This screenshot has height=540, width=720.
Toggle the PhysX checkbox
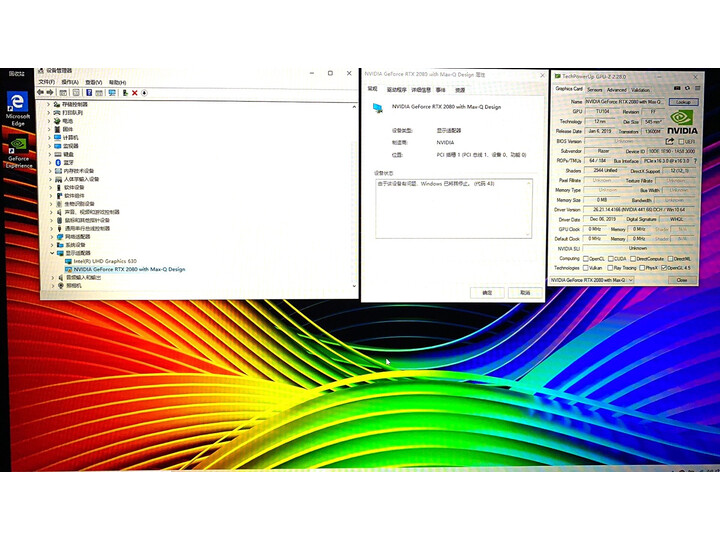[x=642, y=268]
